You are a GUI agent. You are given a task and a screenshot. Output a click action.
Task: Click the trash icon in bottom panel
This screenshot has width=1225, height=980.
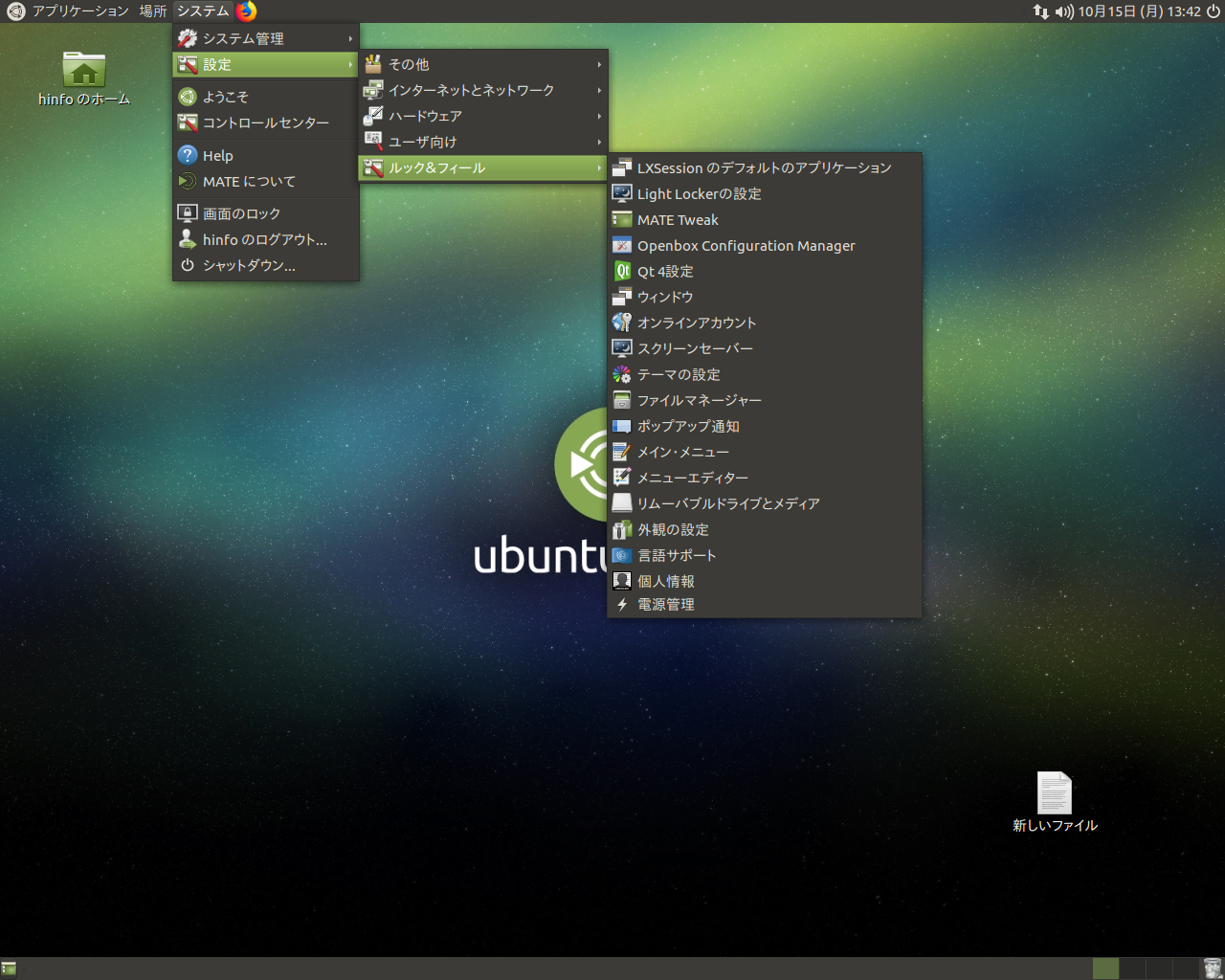tap(1212, 969)
